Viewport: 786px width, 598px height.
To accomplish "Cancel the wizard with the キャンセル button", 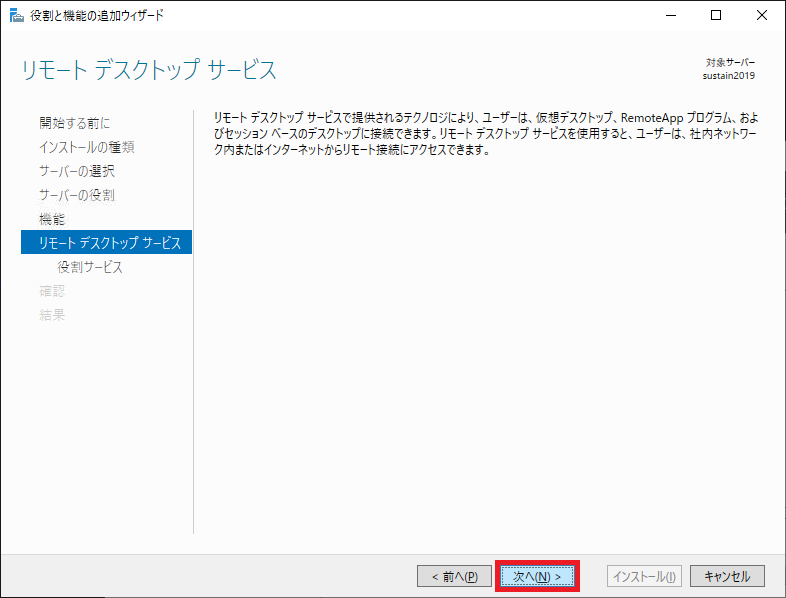I will point(727,576).
